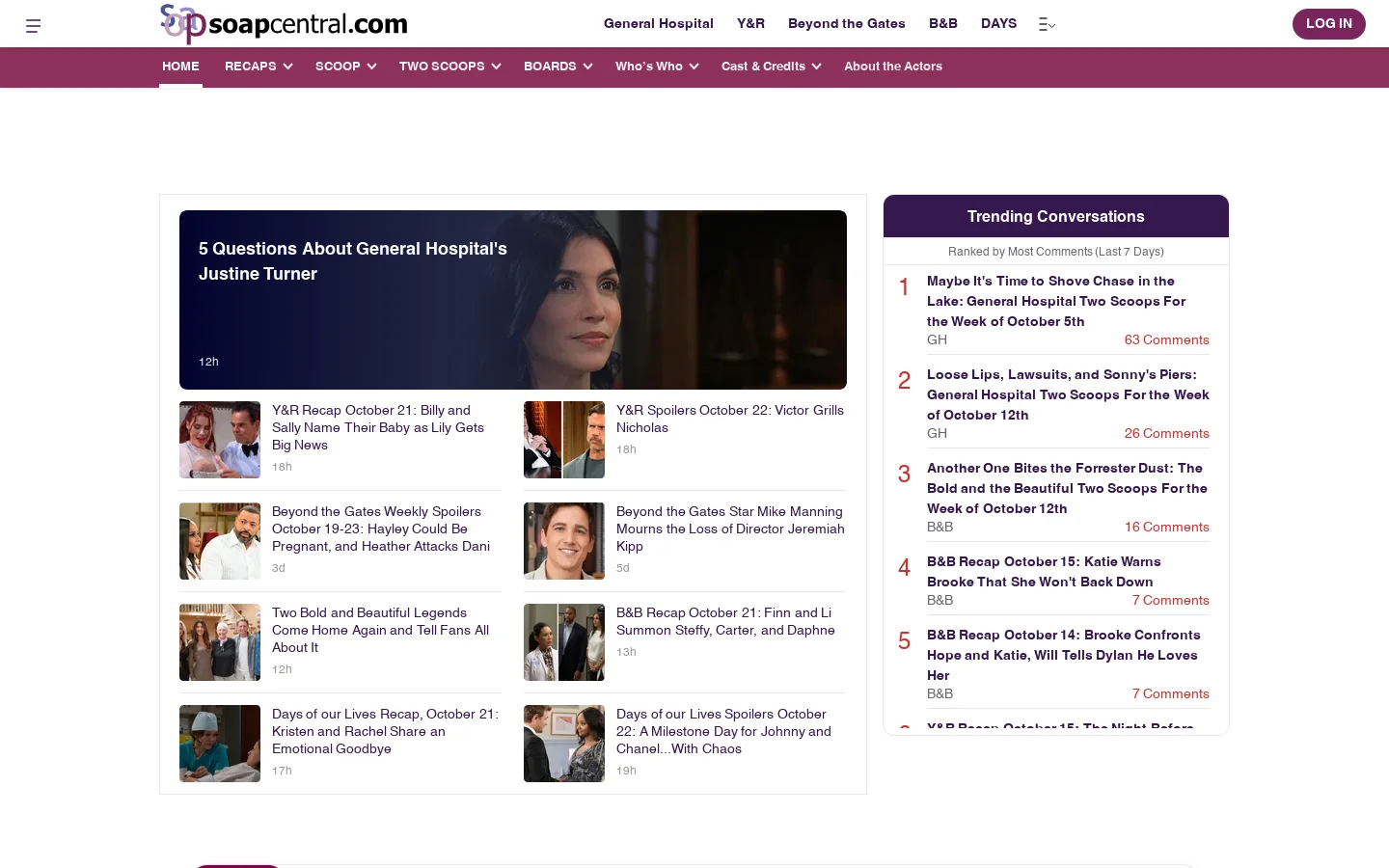Expand Cast & Credits dropdown chevron
Image resolution: width=1389 pixels, height=868 pixels.
click(816, 67)
